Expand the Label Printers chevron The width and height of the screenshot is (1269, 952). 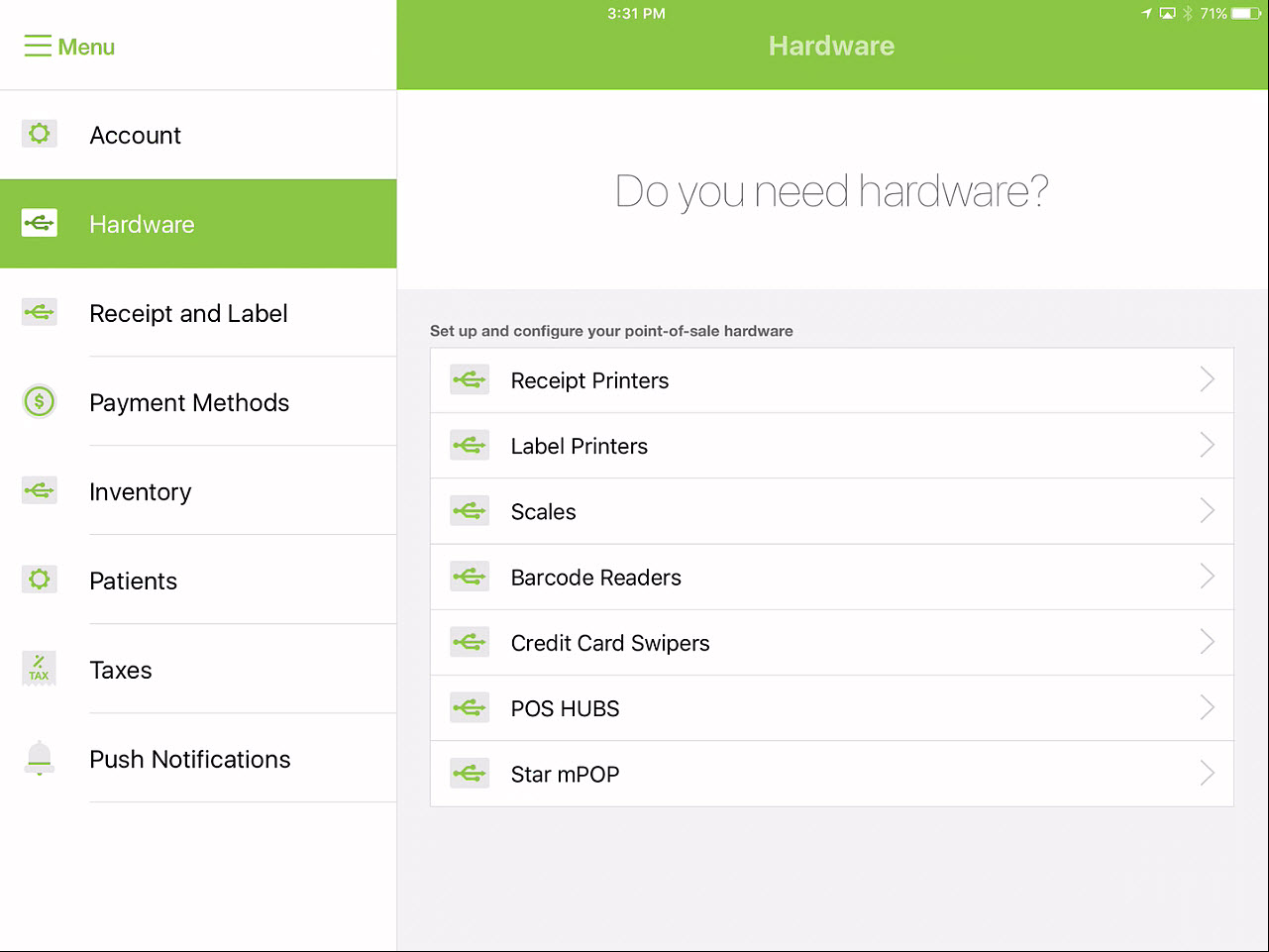(1207, 446)
